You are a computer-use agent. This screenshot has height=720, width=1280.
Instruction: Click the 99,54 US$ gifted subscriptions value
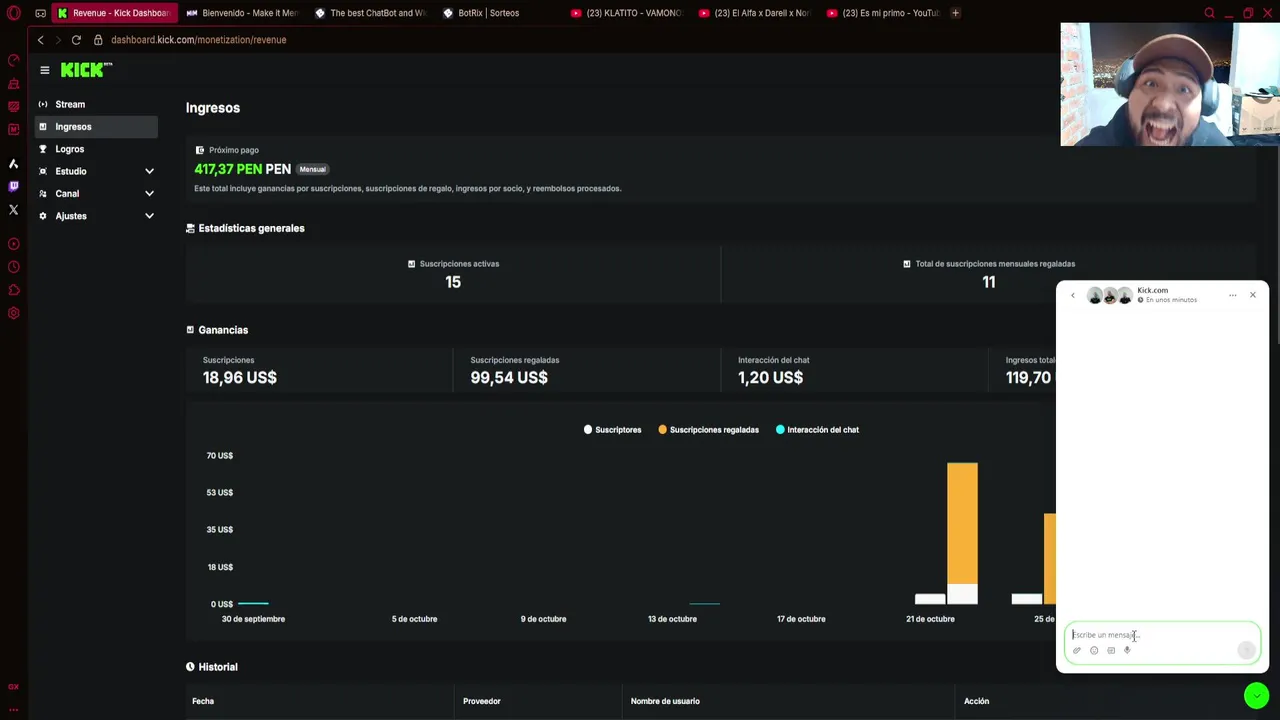pyautogui.click(x=509, y=378)
